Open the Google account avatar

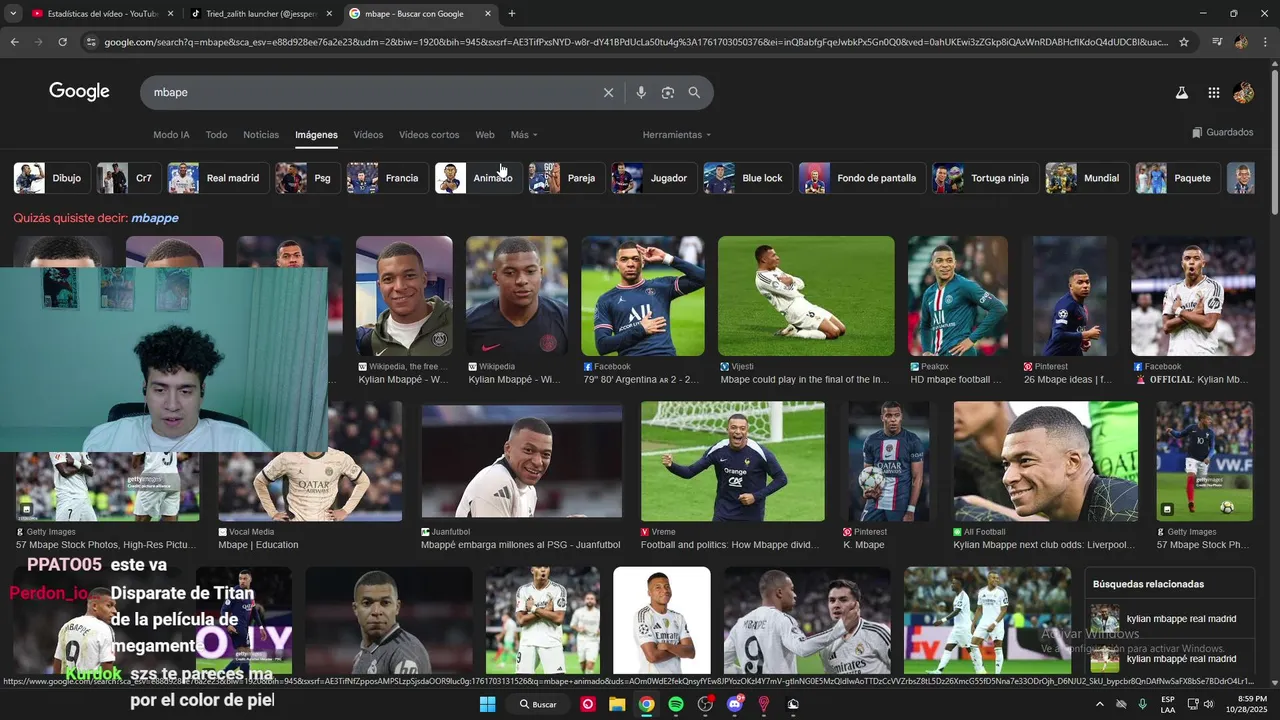coord(1243,92)
